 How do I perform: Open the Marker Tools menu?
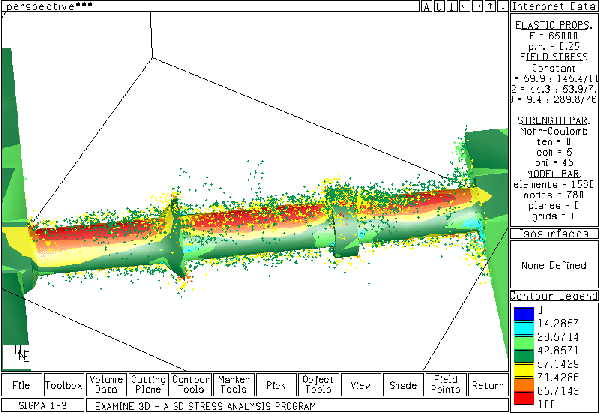(233, 385)
